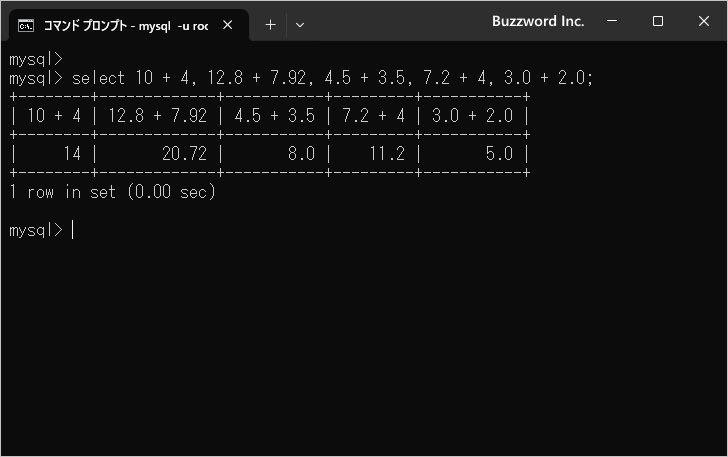Viewport: 728px width, 457px height.
Task: Maximize the terminal window
Action: 657,21
